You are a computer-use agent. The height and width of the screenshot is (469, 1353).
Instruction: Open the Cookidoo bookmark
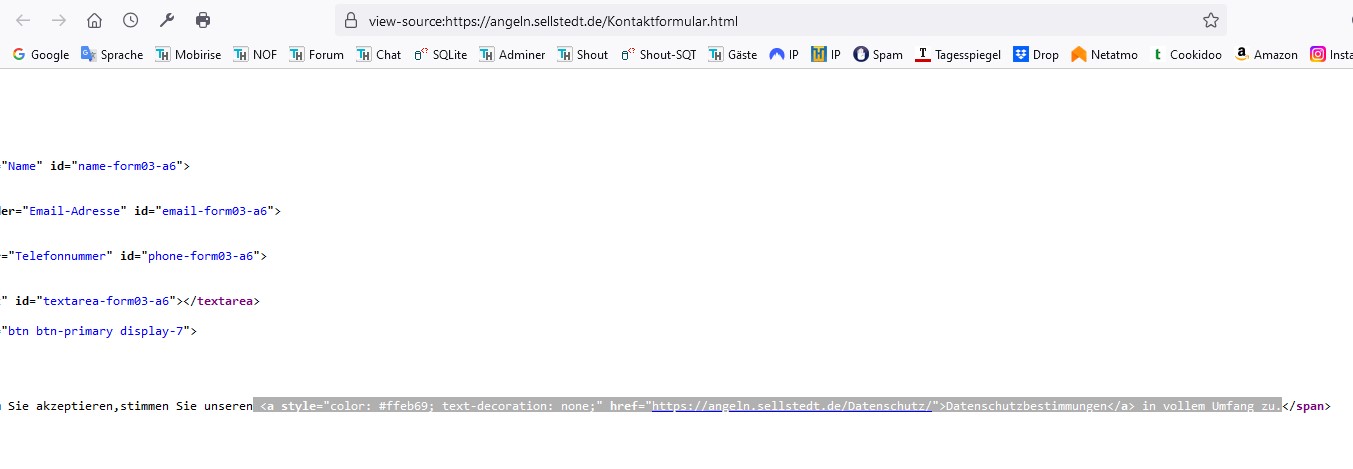(1187, 55)
